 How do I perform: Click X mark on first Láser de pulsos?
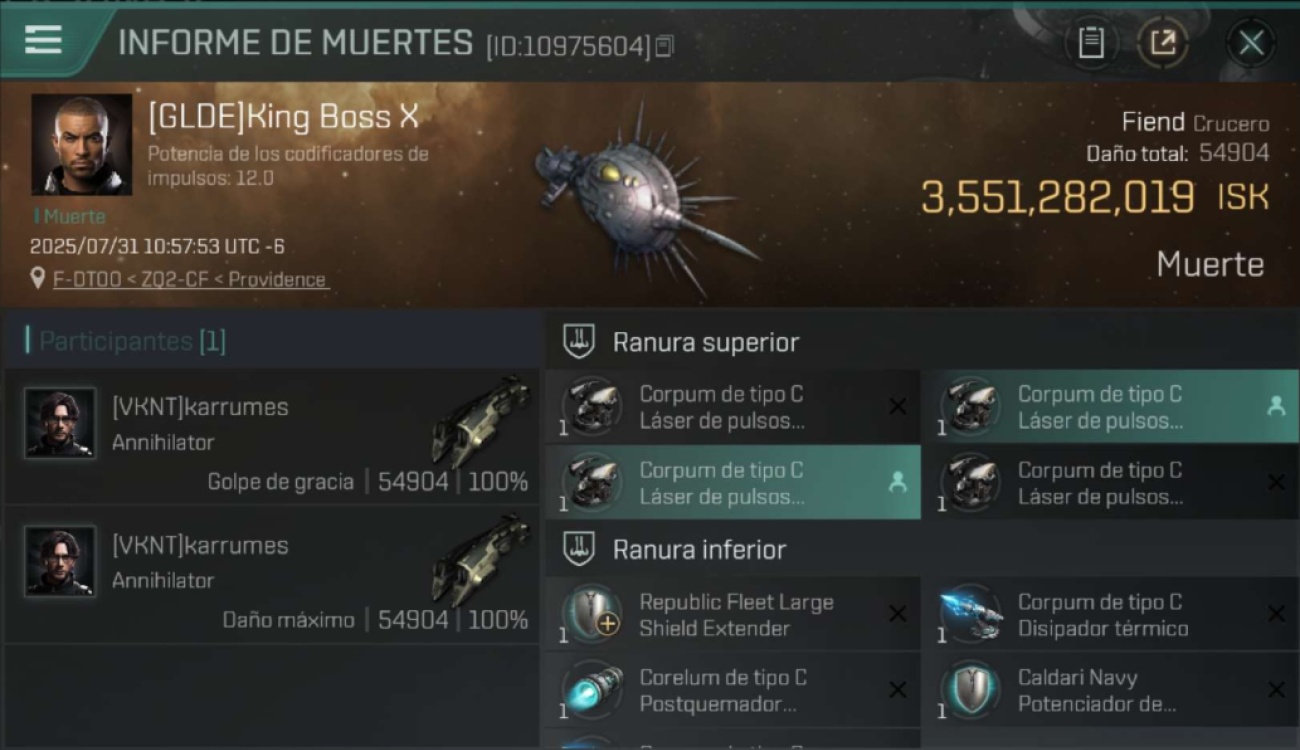897,406
